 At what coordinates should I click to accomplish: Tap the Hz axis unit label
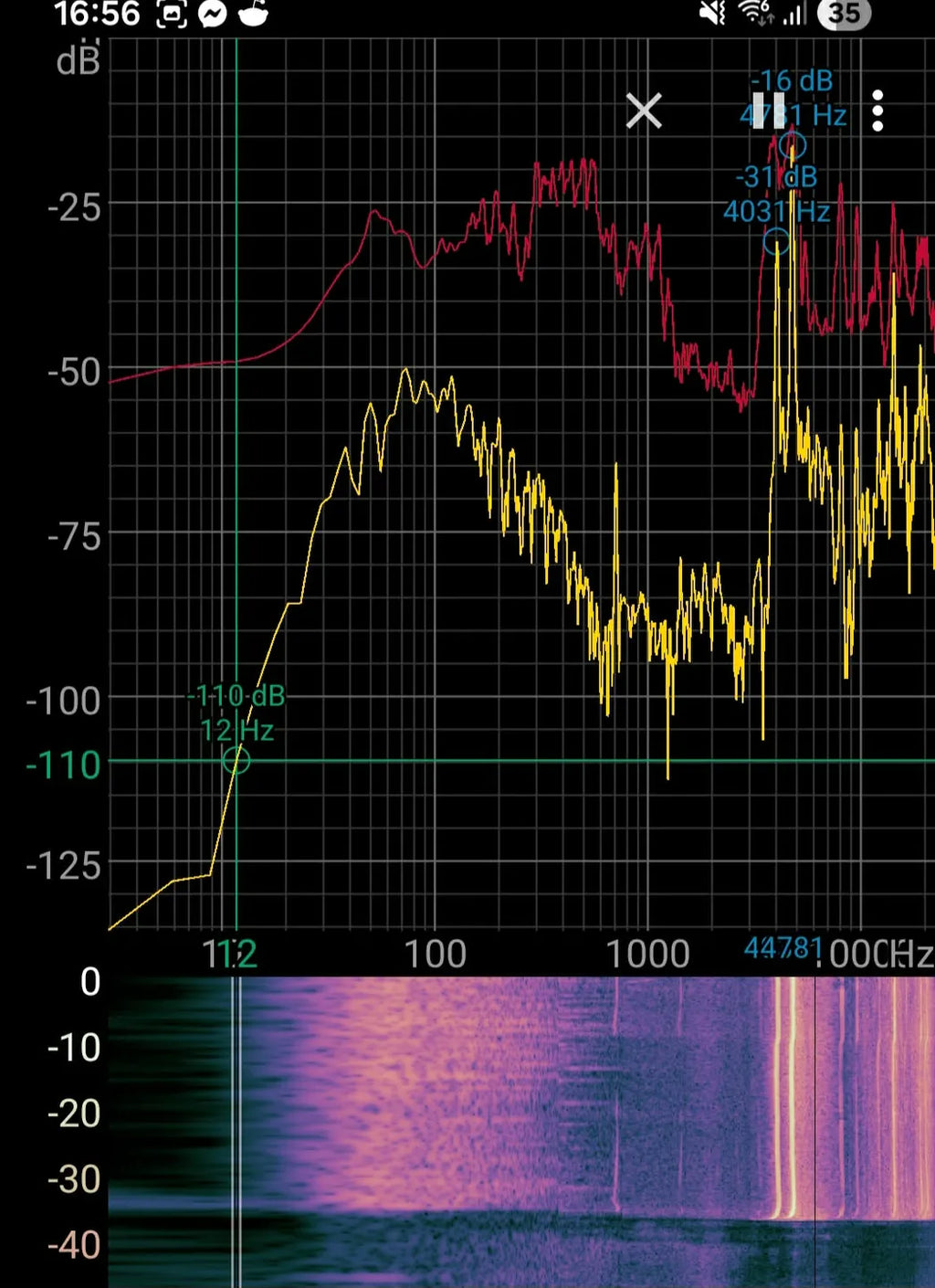pyautogui.click(x=911, y=955)
